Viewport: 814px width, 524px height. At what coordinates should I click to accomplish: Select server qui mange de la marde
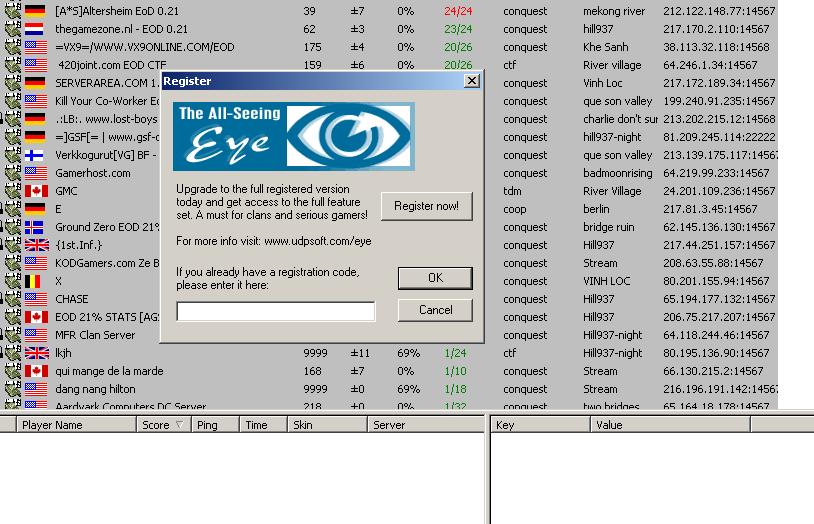(109, 371)
